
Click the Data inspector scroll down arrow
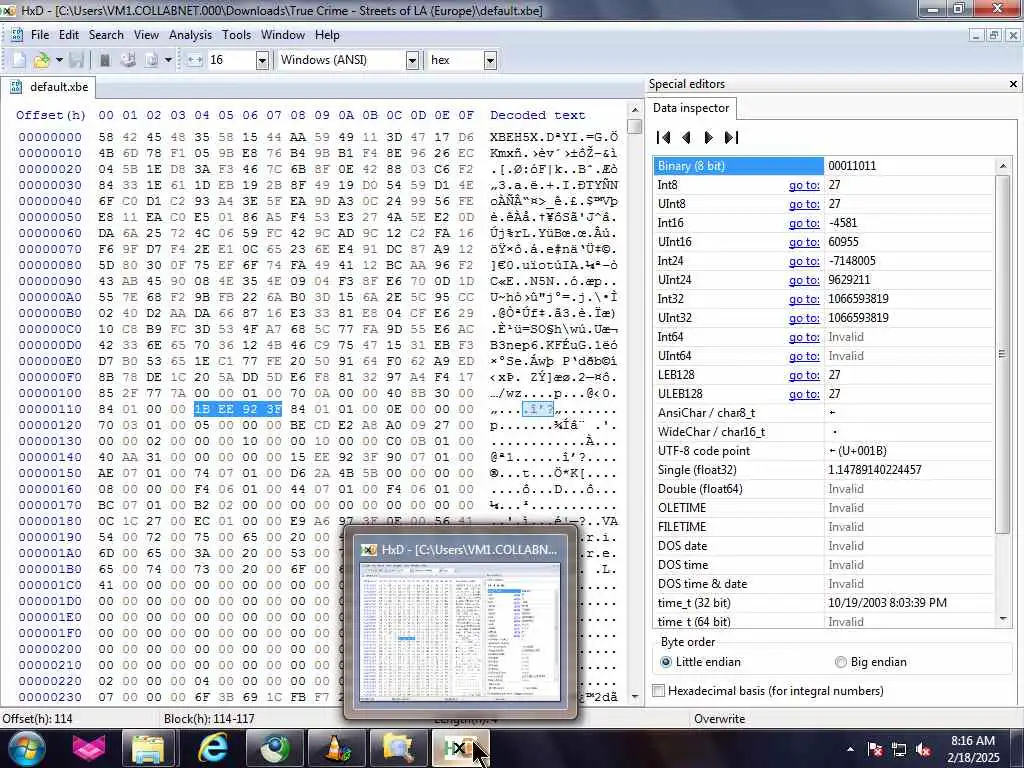coord(1002,619)
